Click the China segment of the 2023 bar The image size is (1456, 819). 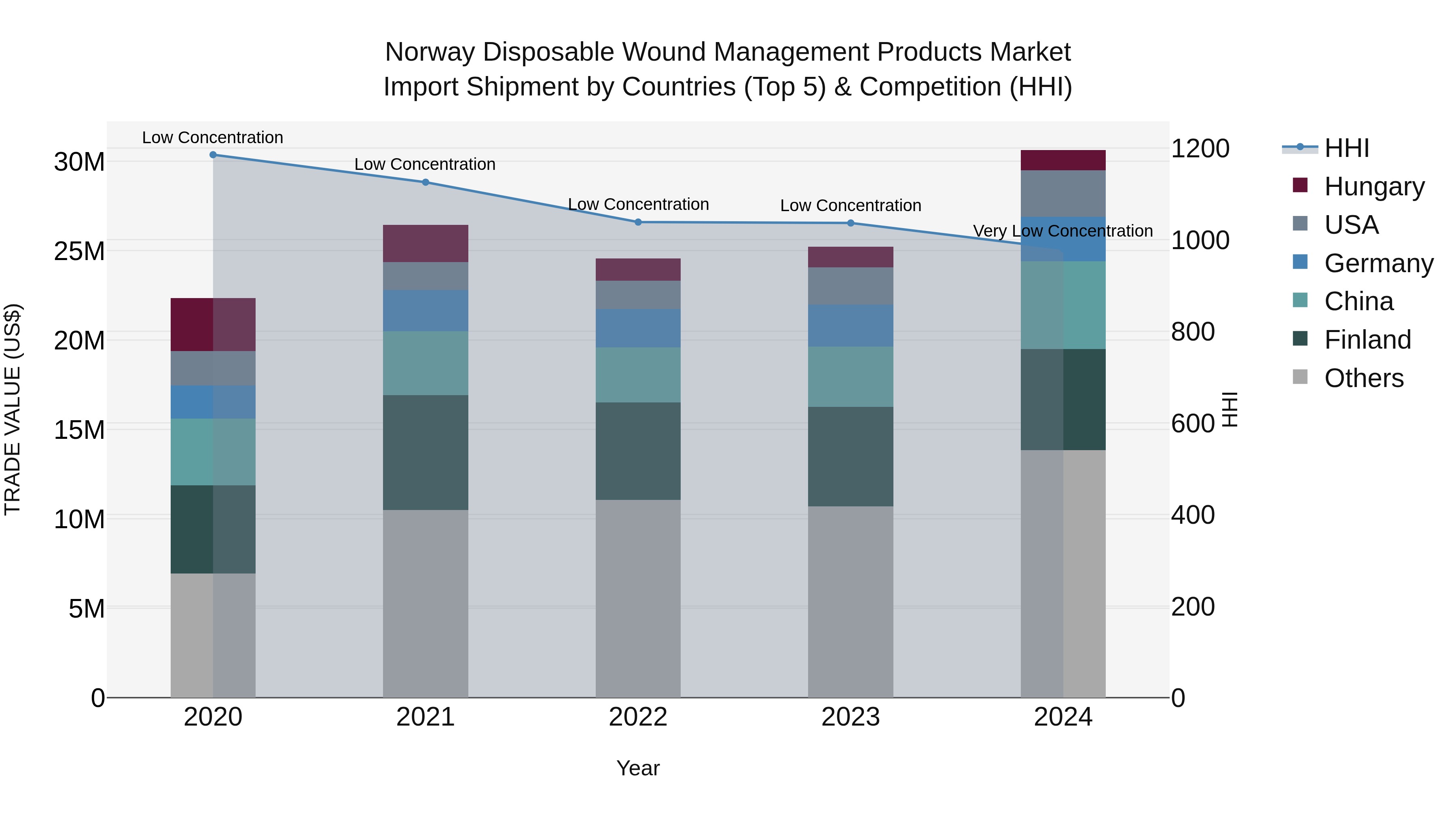tap(851, 377)
